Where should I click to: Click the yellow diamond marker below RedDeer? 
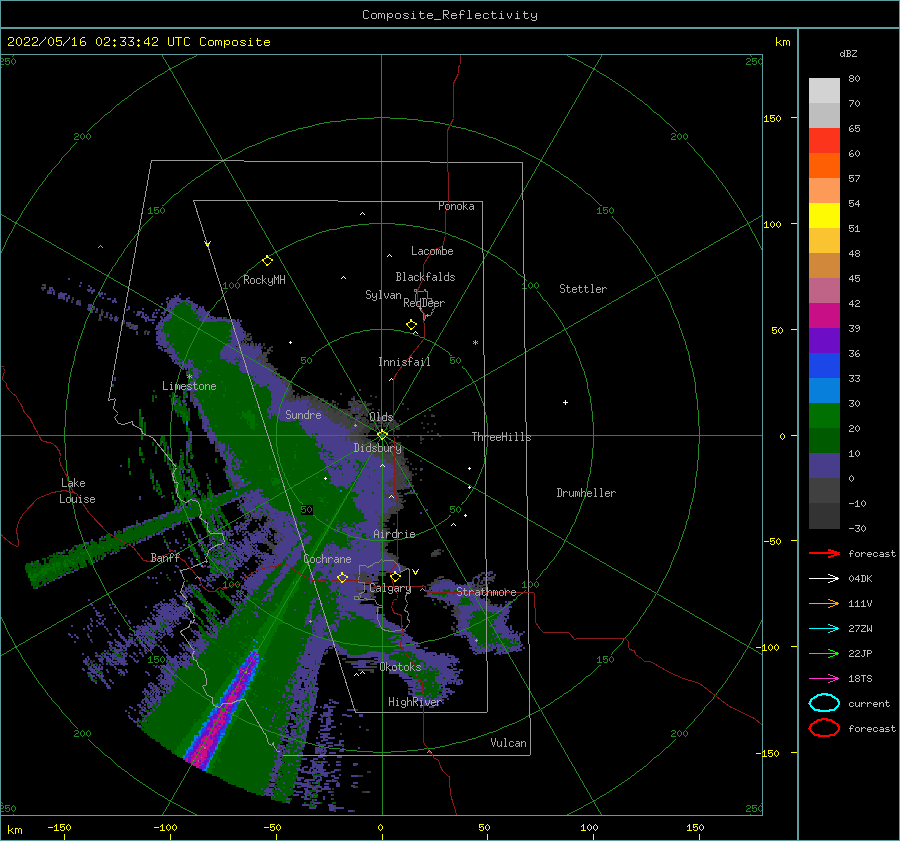click(x=411, y=325)
